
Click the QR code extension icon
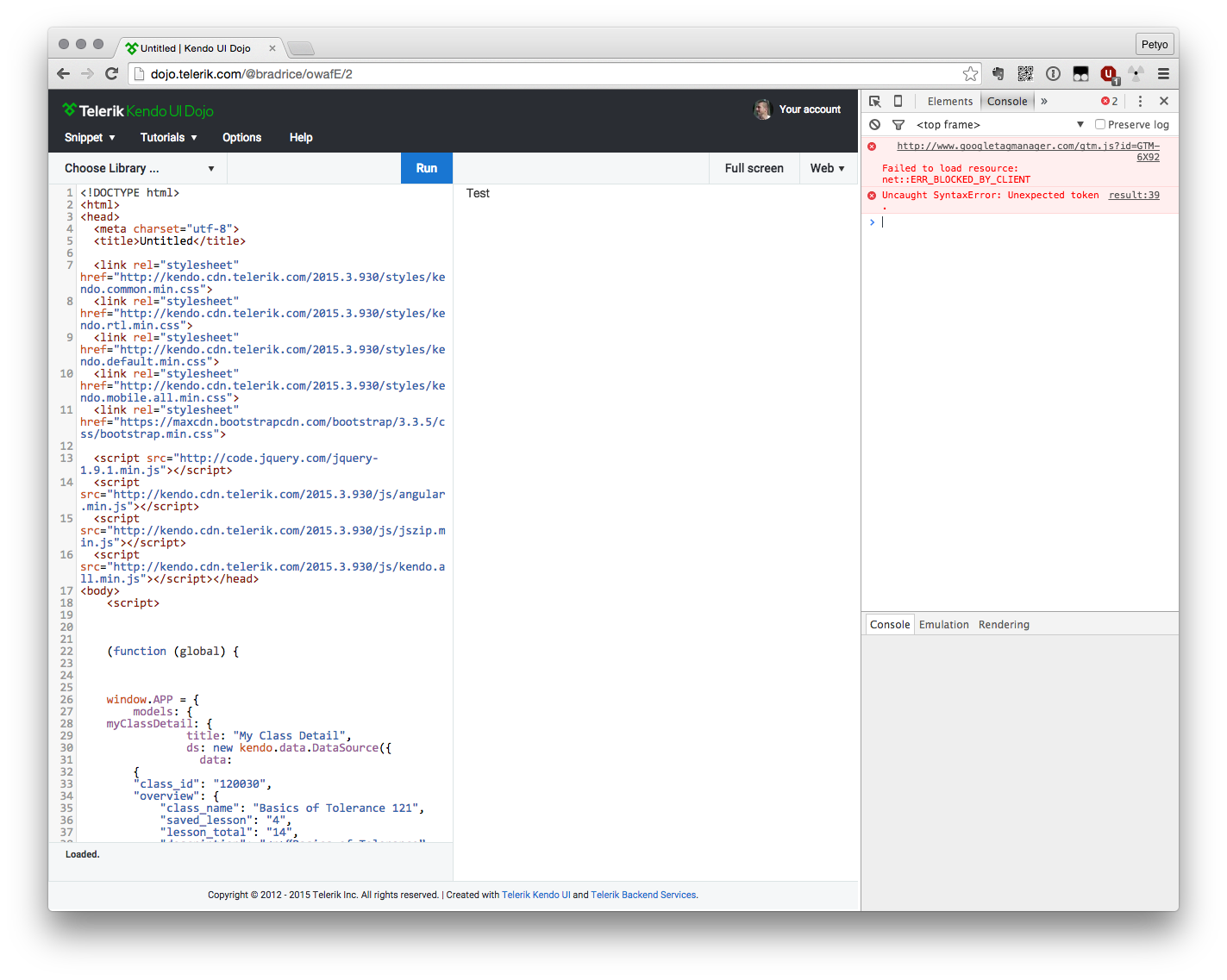(1025, 74)
